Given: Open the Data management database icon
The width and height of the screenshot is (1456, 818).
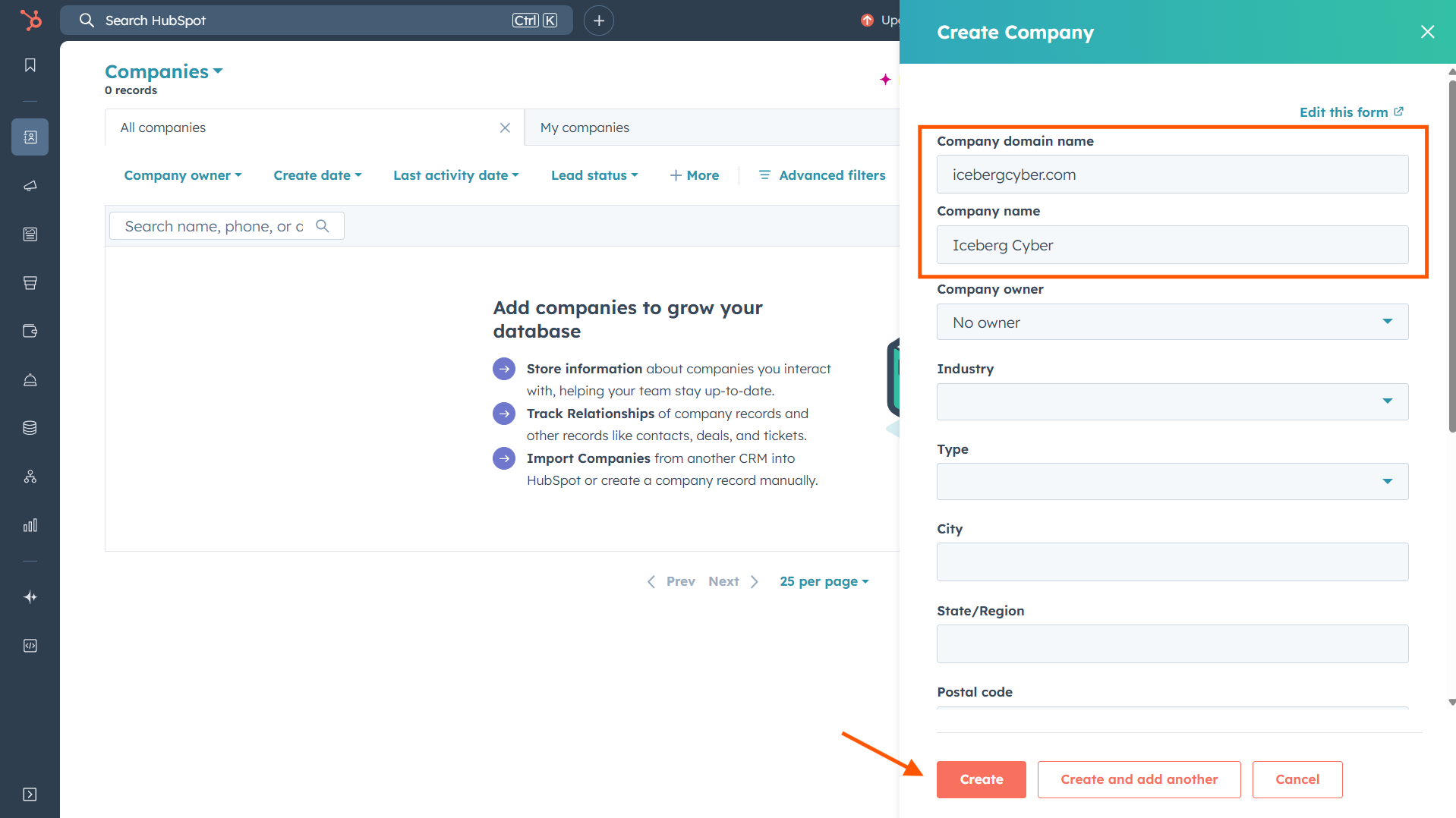Looking at the screenshot, I should [x=30, y=428].
